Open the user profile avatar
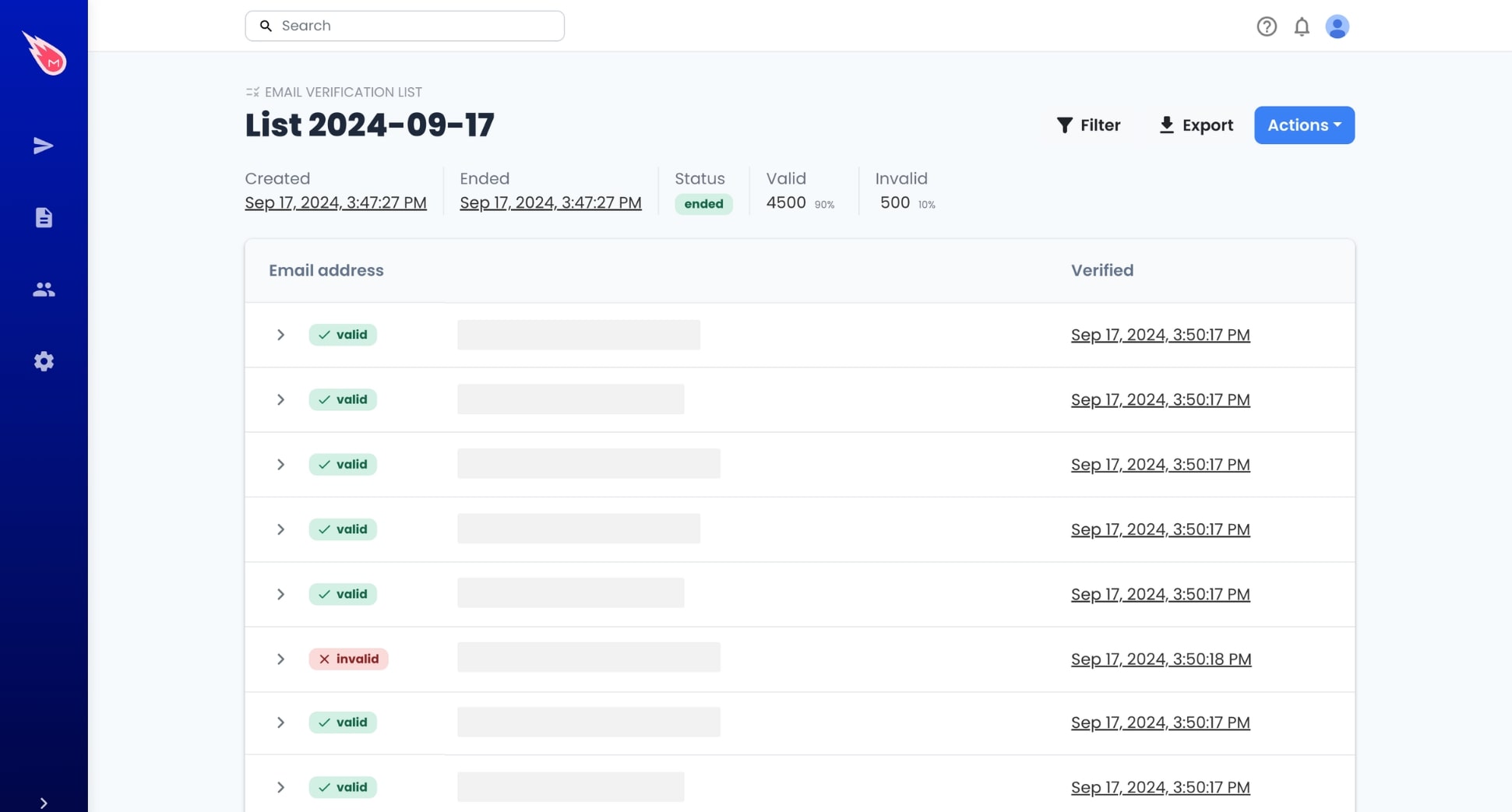This screenshot has width=1512, height=812. point(1337,26)
